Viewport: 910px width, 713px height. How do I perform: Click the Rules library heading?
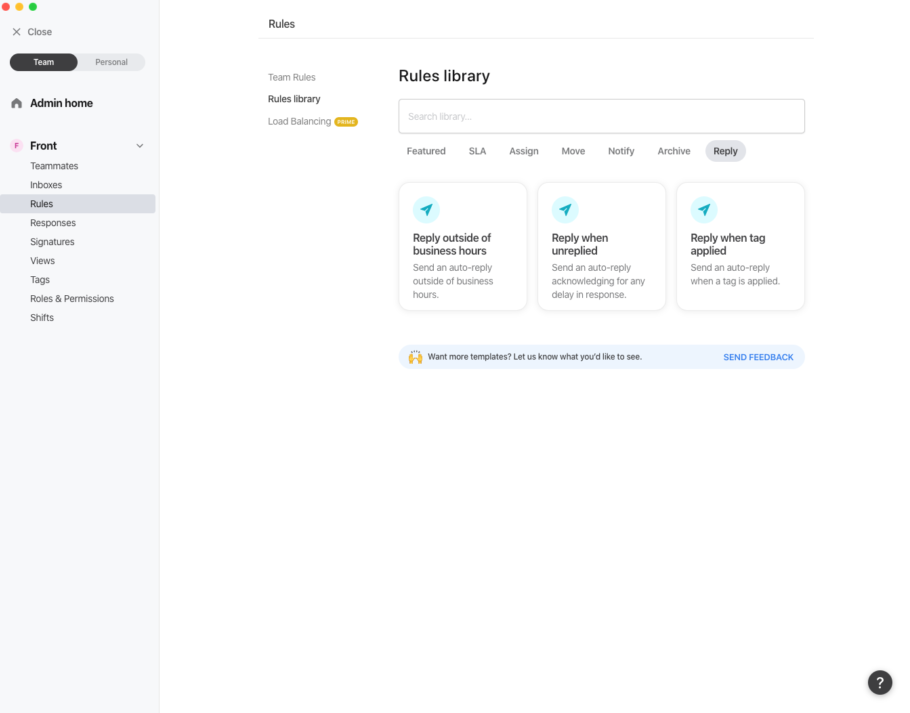[444, 76]
